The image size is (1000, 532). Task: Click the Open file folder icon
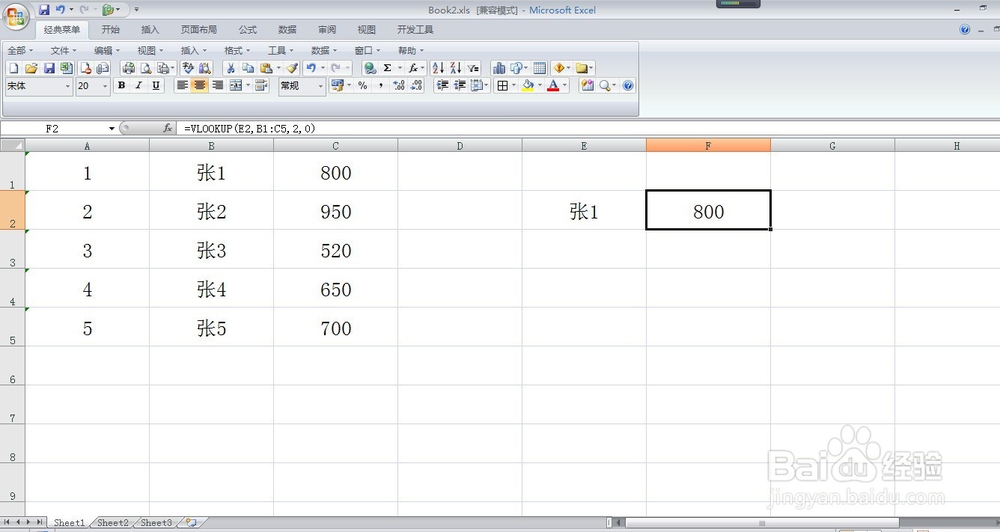pos(31,68)
